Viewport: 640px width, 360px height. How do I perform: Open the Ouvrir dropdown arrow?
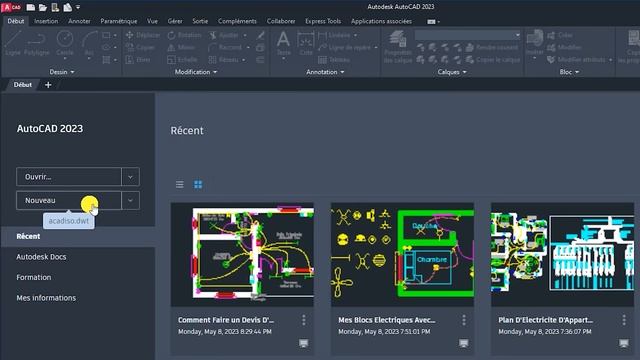tap(130, 177)
